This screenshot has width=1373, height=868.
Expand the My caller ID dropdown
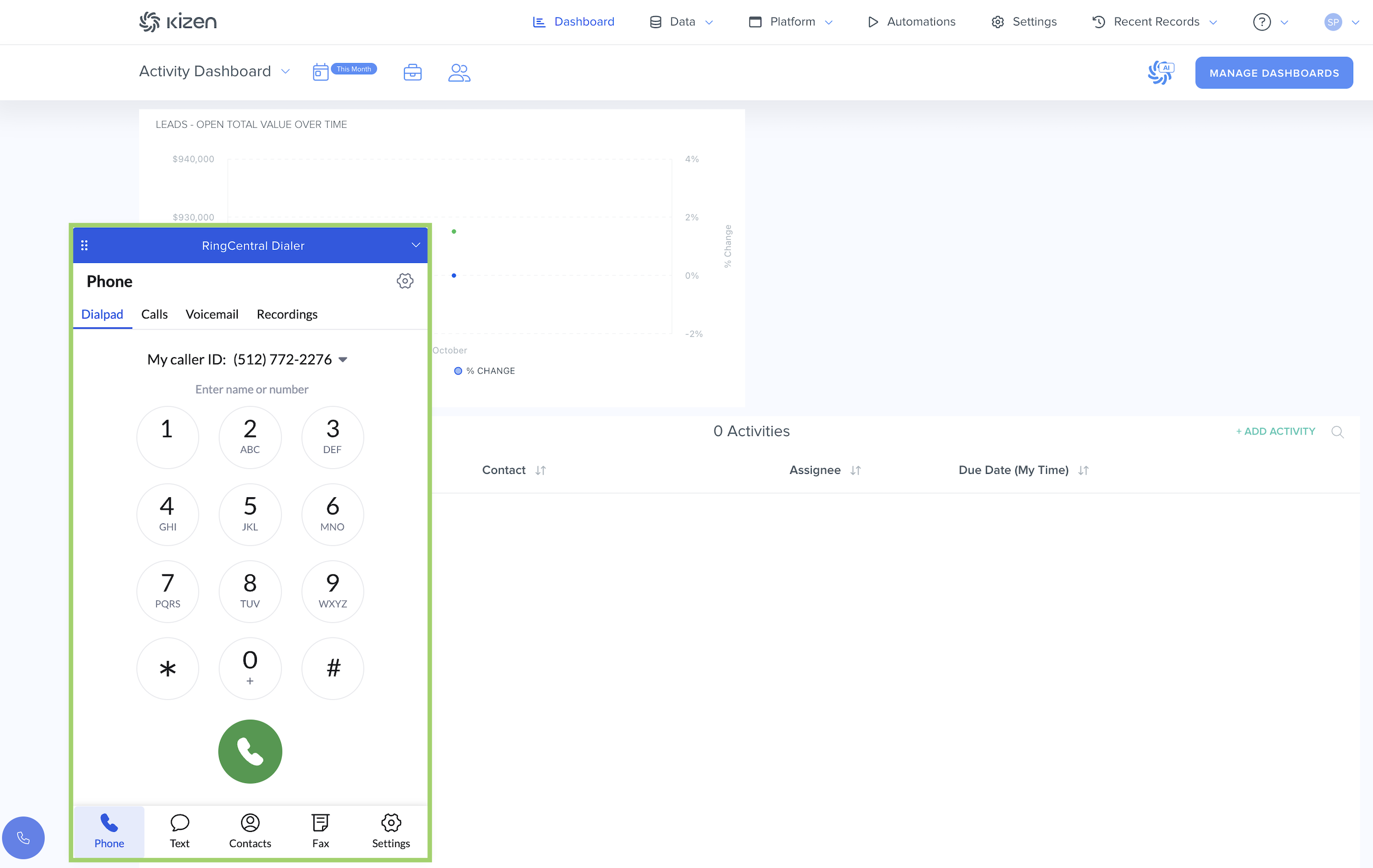(342, 360)
